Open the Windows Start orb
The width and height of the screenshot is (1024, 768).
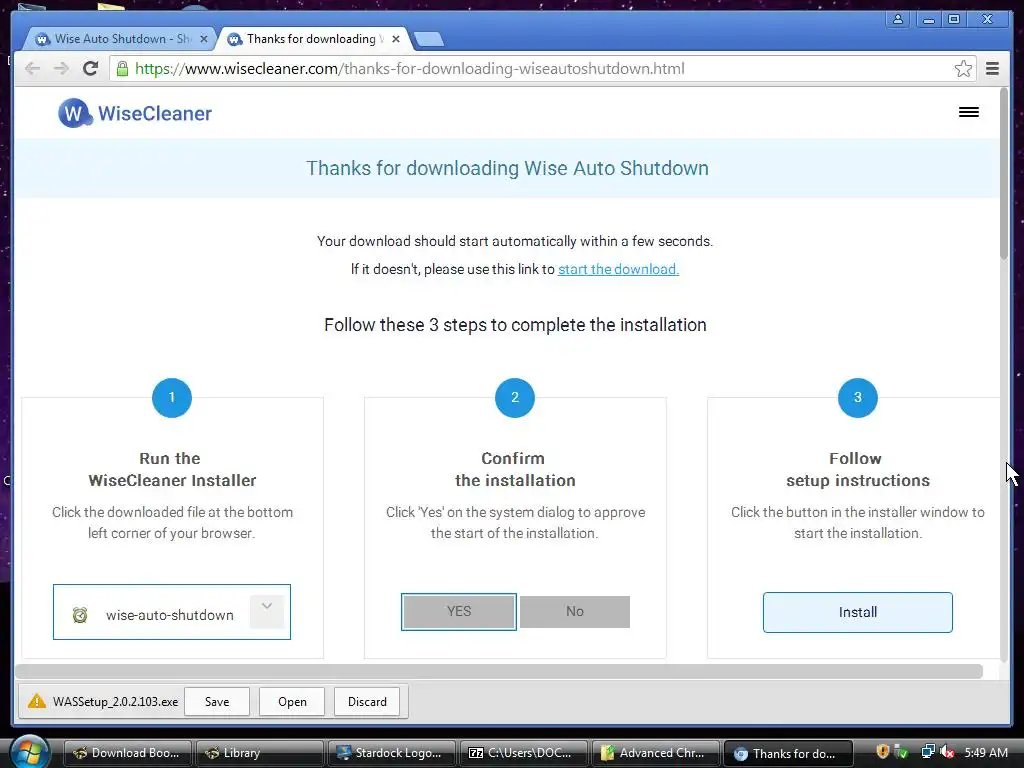pyautogui.click(x=29, y=752)
